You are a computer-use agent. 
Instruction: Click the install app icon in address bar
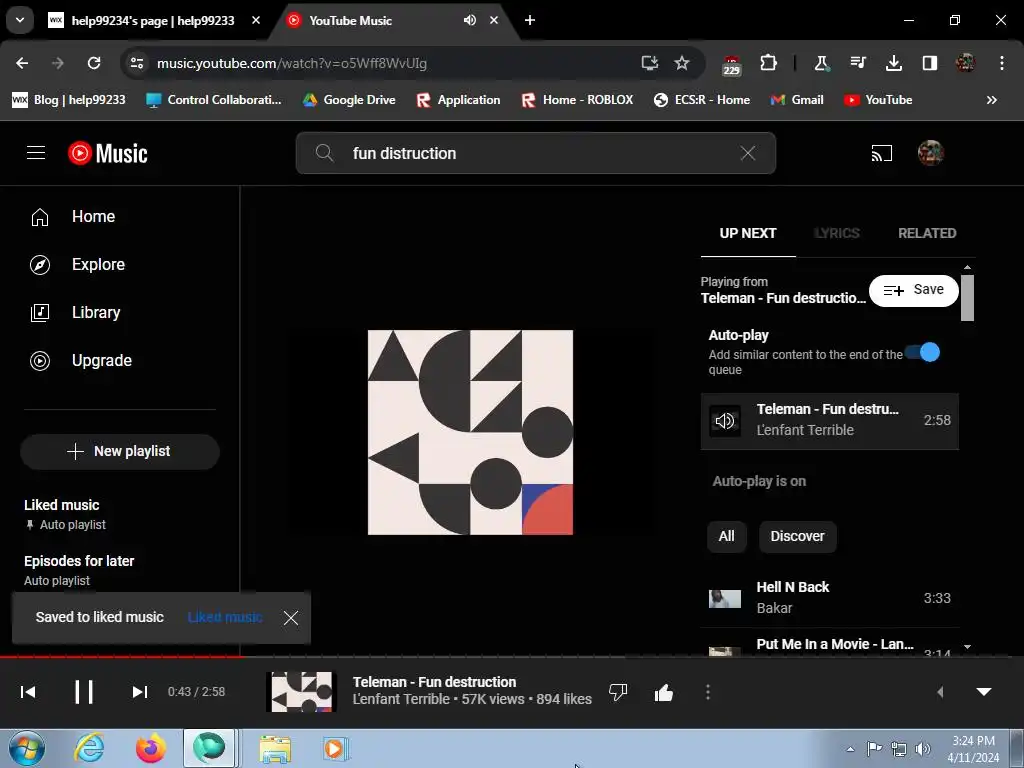pyautogui.click(x=649, y=63)
